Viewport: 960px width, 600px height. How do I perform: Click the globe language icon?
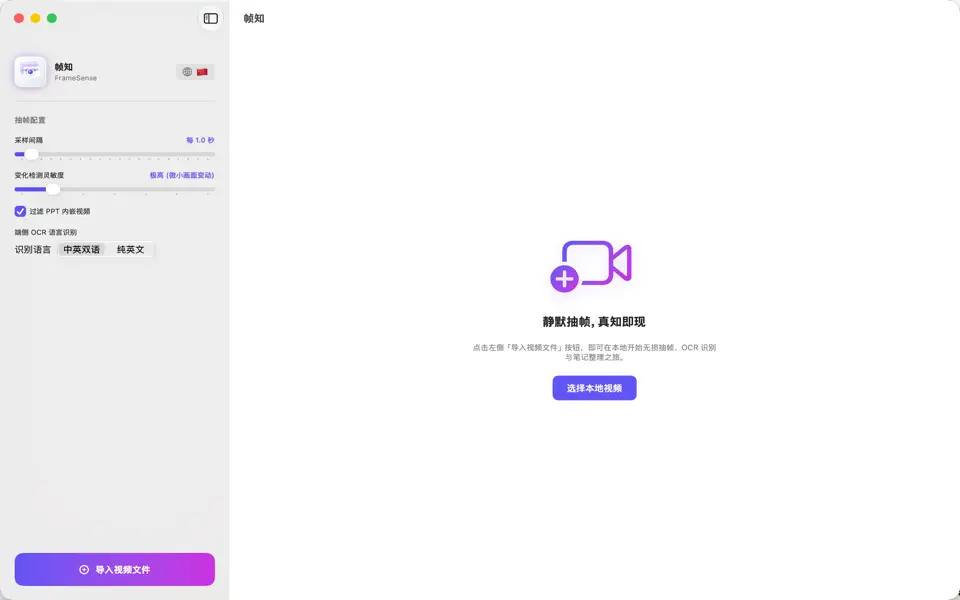tap(187, 72)
